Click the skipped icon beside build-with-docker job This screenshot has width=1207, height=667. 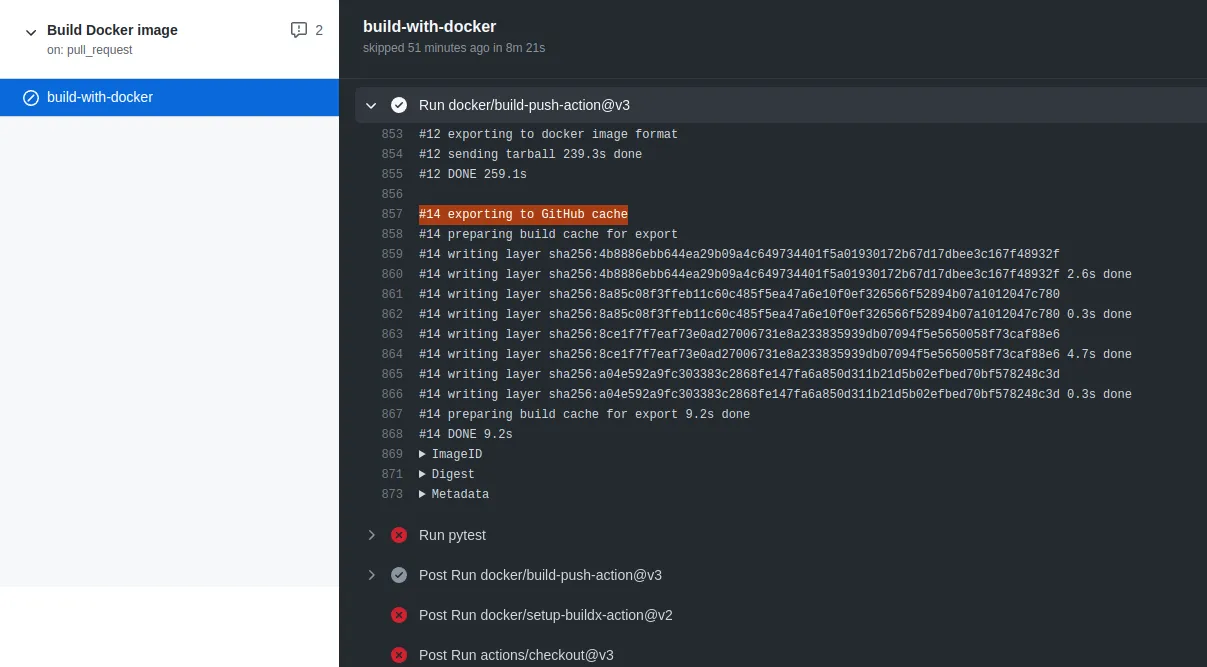pyautogui.click(x=31, y=98)
